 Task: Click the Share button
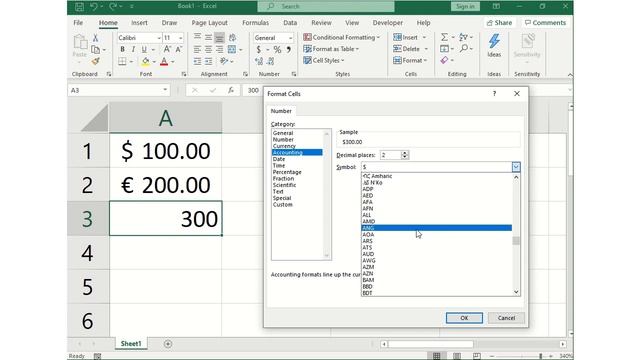(499, 23)
